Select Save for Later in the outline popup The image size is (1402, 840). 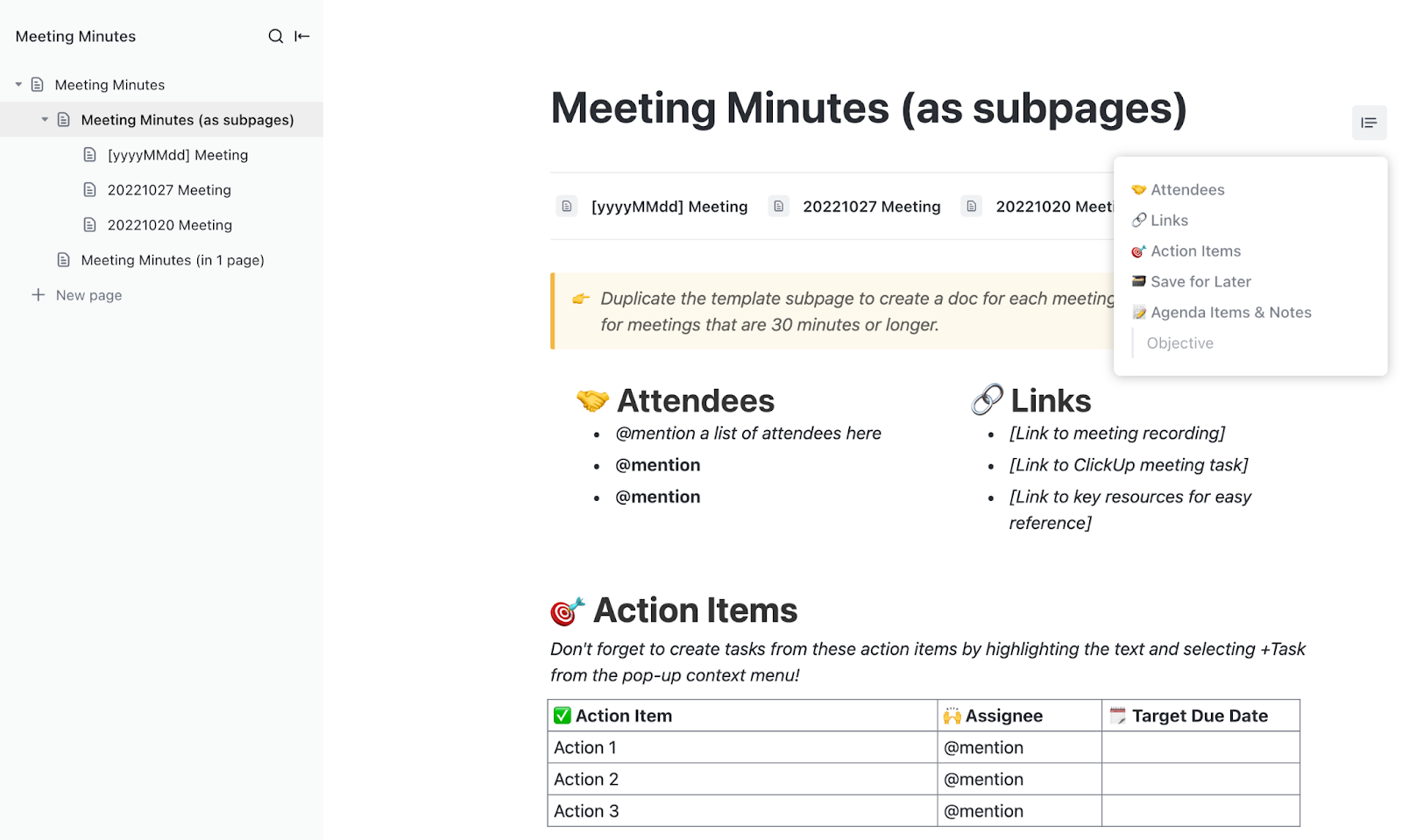pyautogui.click(x=1200, y=281)
